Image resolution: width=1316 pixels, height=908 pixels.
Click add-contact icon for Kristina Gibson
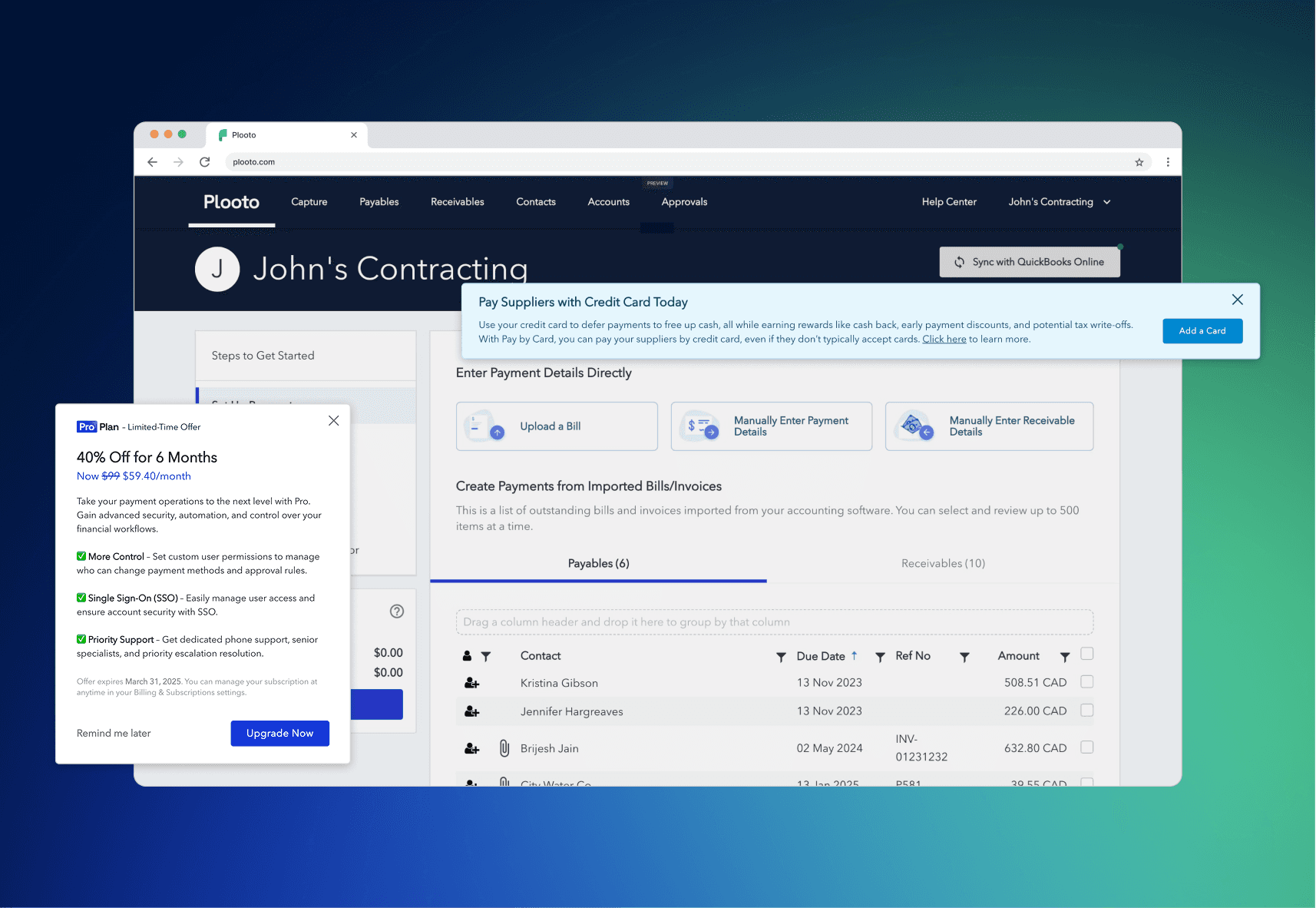click(x=472, y=683)
